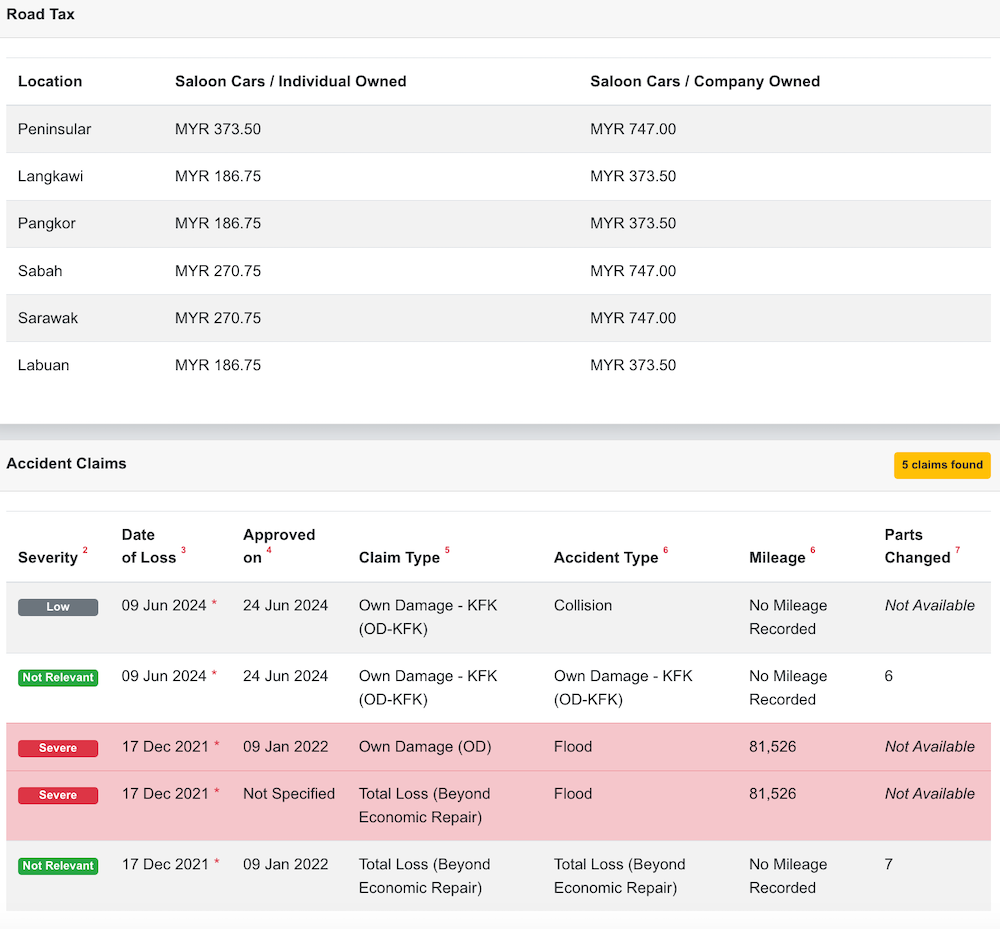Image resolution: width=1000 pixels, height=929 pixels.
Task: Click the "Severe" badge on the Own Damage (OD) row
Action: 58,748
